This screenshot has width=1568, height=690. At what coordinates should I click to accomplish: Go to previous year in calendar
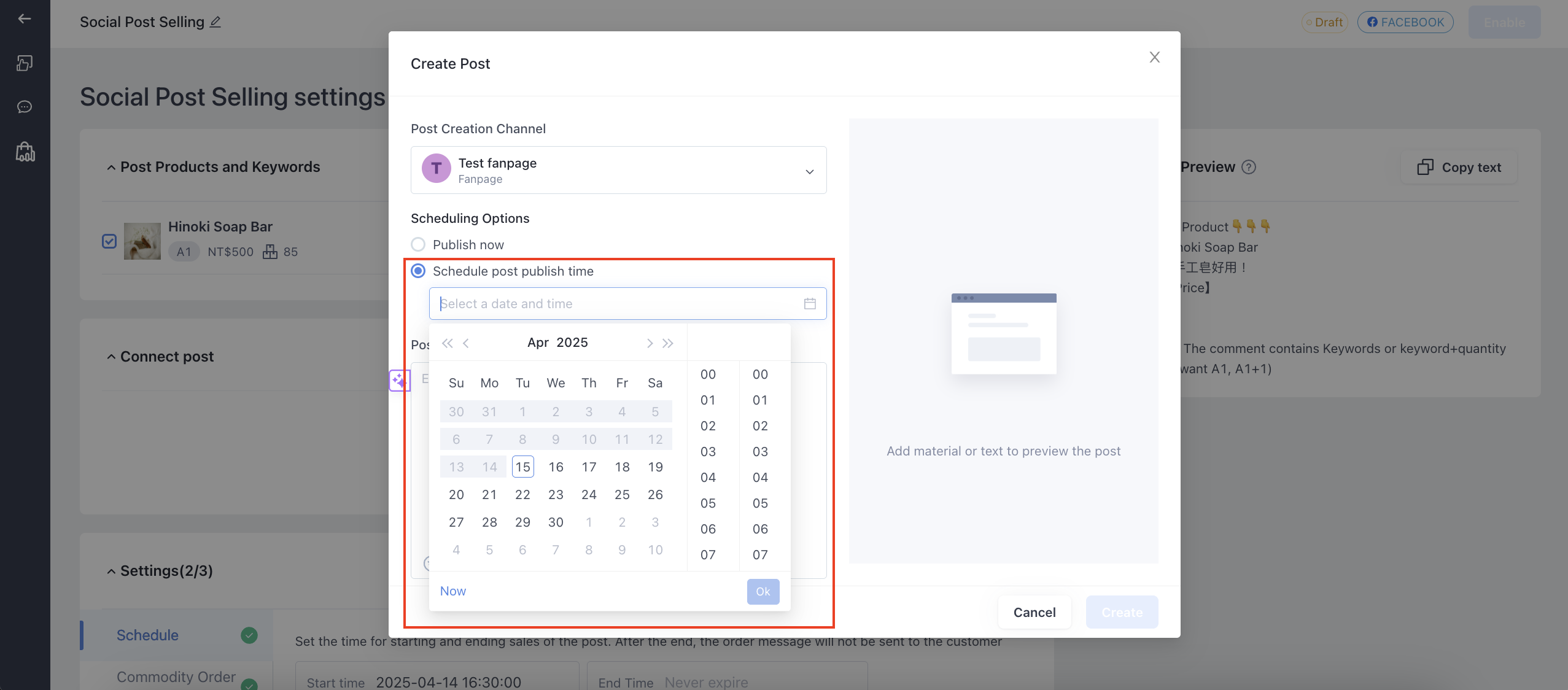[x=448, y=343]
